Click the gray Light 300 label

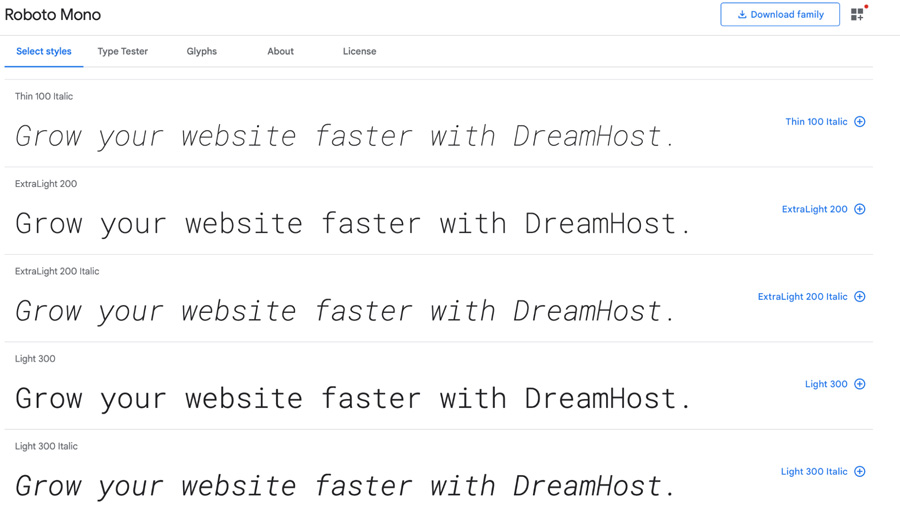(35, 359)
